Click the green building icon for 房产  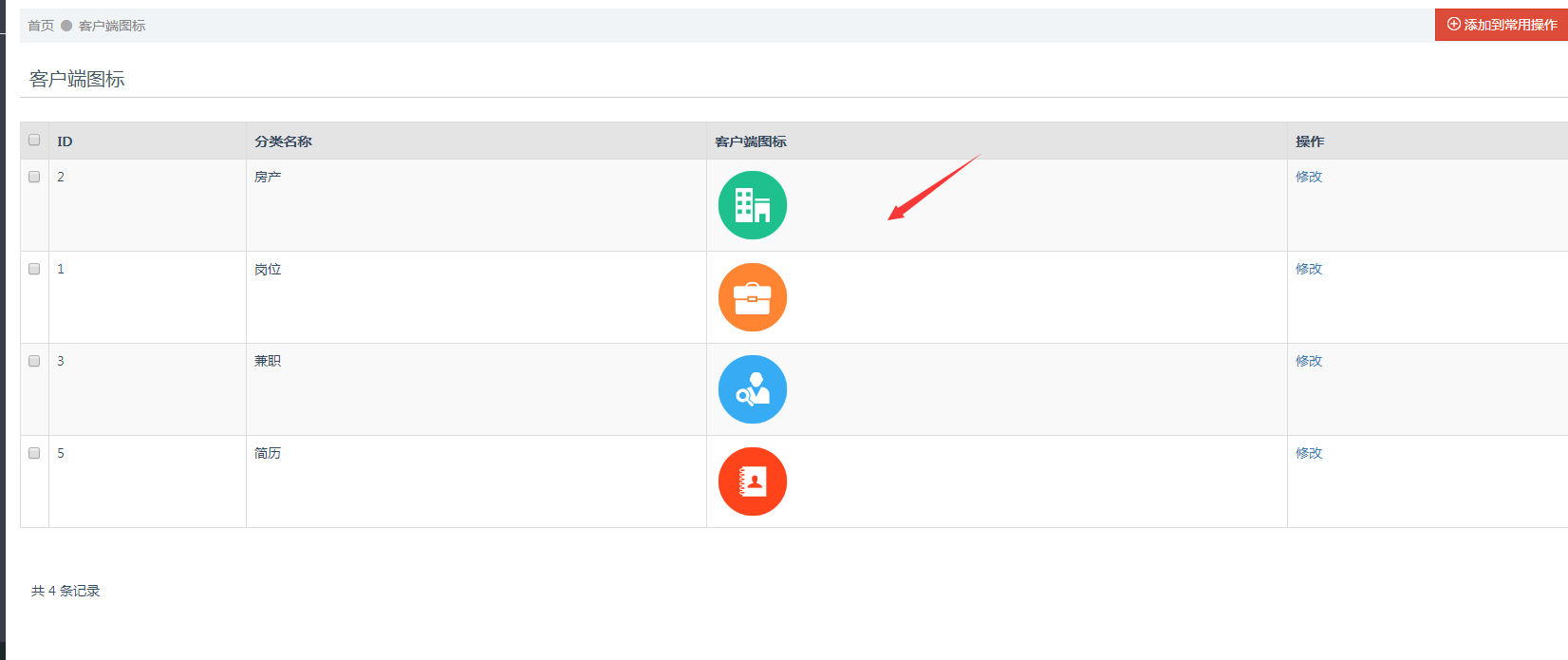(753, 205)
